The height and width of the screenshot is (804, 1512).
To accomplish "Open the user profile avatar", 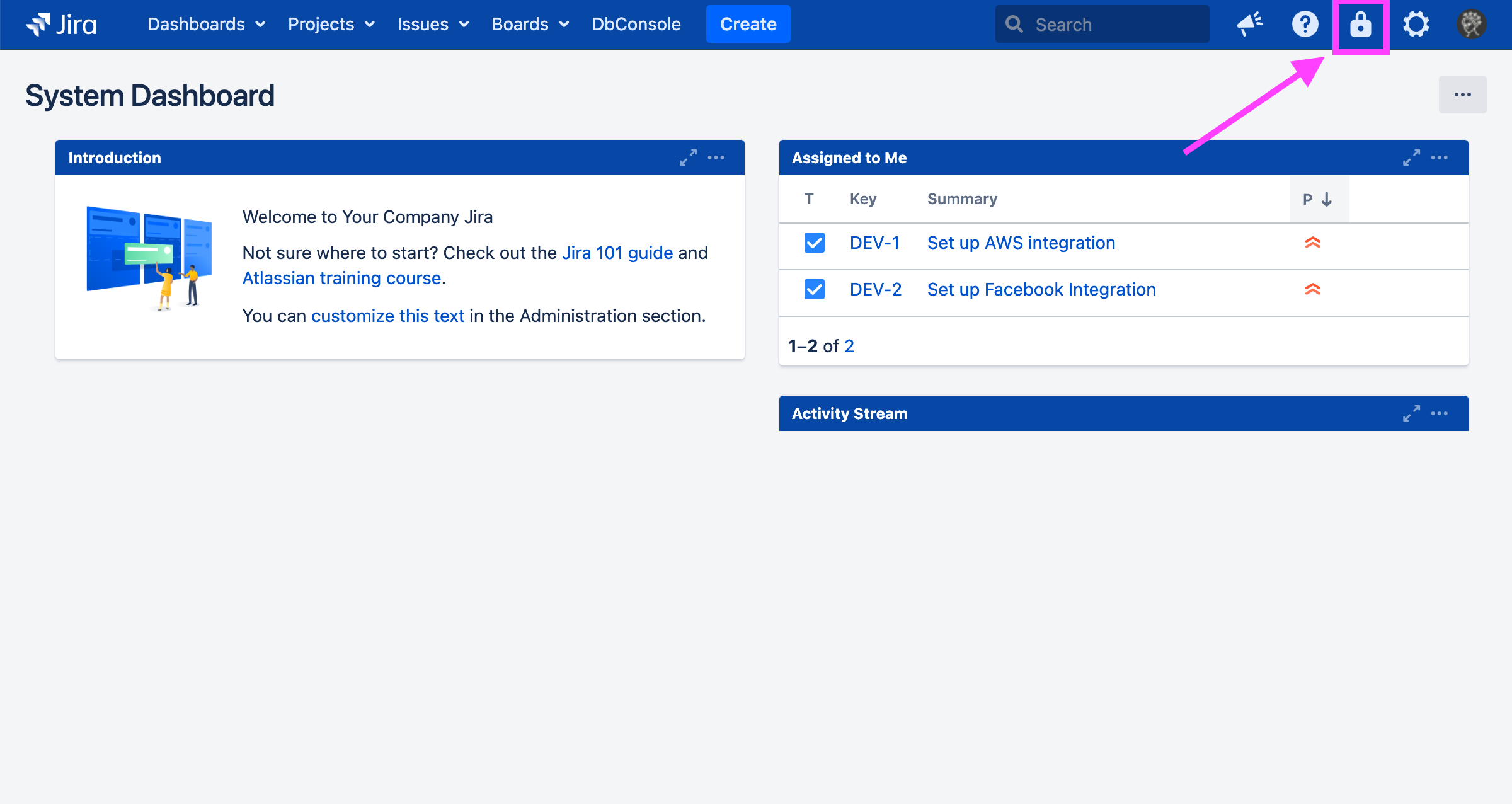I will [1471, 25].
